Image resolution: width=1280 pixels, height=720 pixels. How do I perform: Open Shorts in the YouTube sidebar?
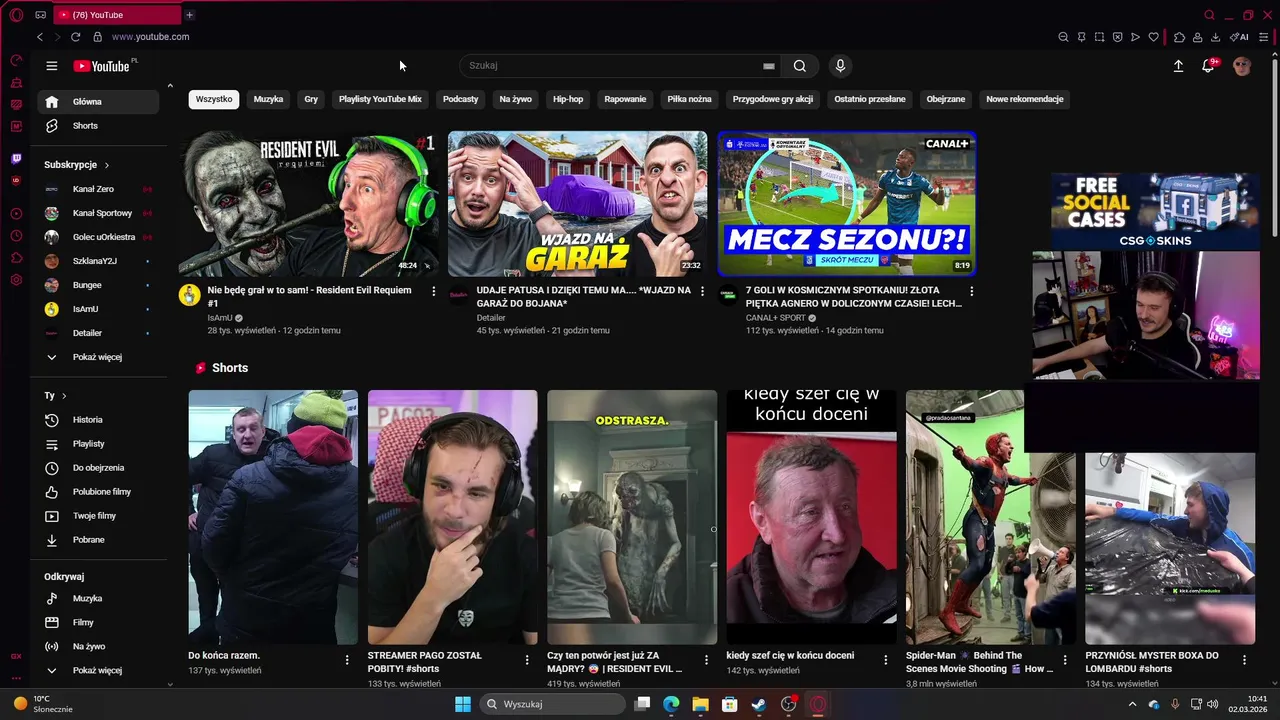coord(98,126)
